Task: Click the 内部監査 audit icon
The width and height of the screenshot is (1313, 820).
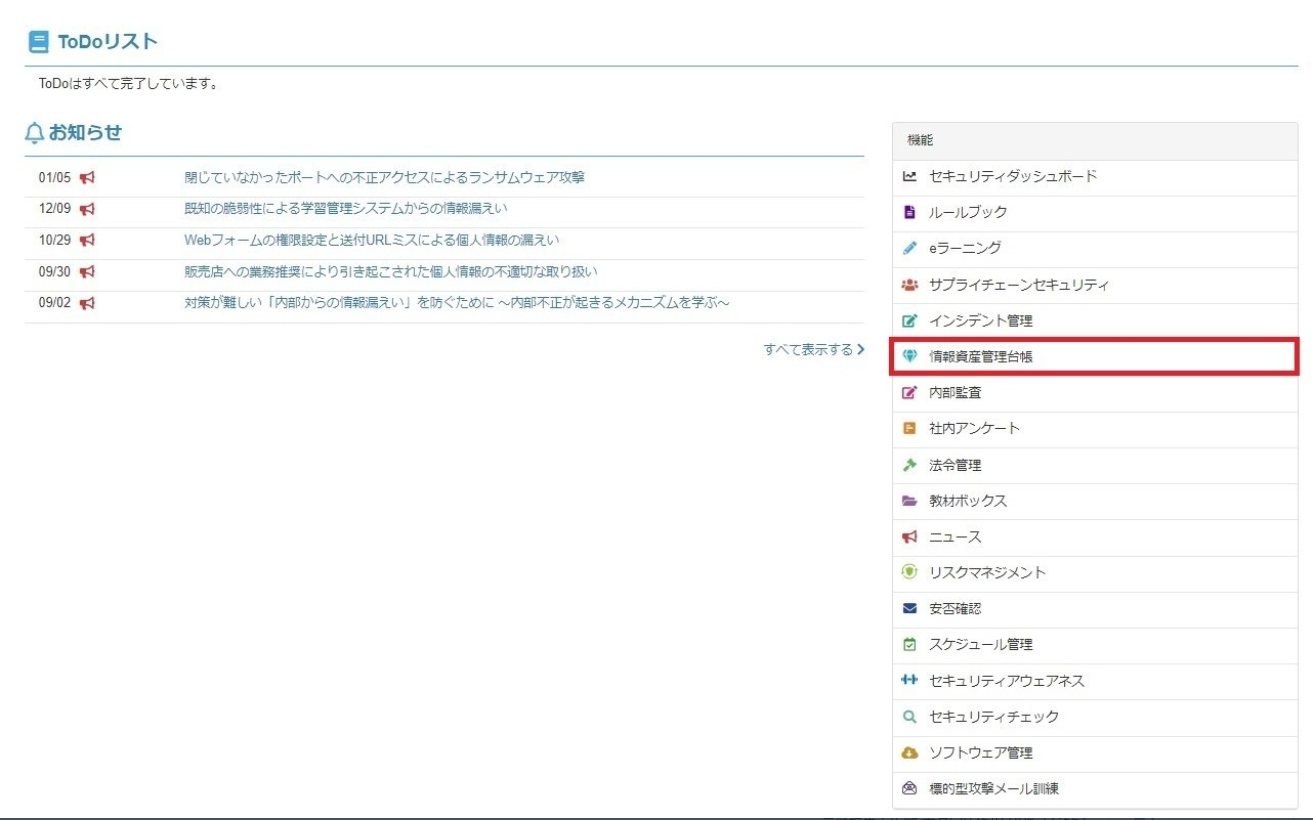Action: pyautogui.click(x=909, y=392)
